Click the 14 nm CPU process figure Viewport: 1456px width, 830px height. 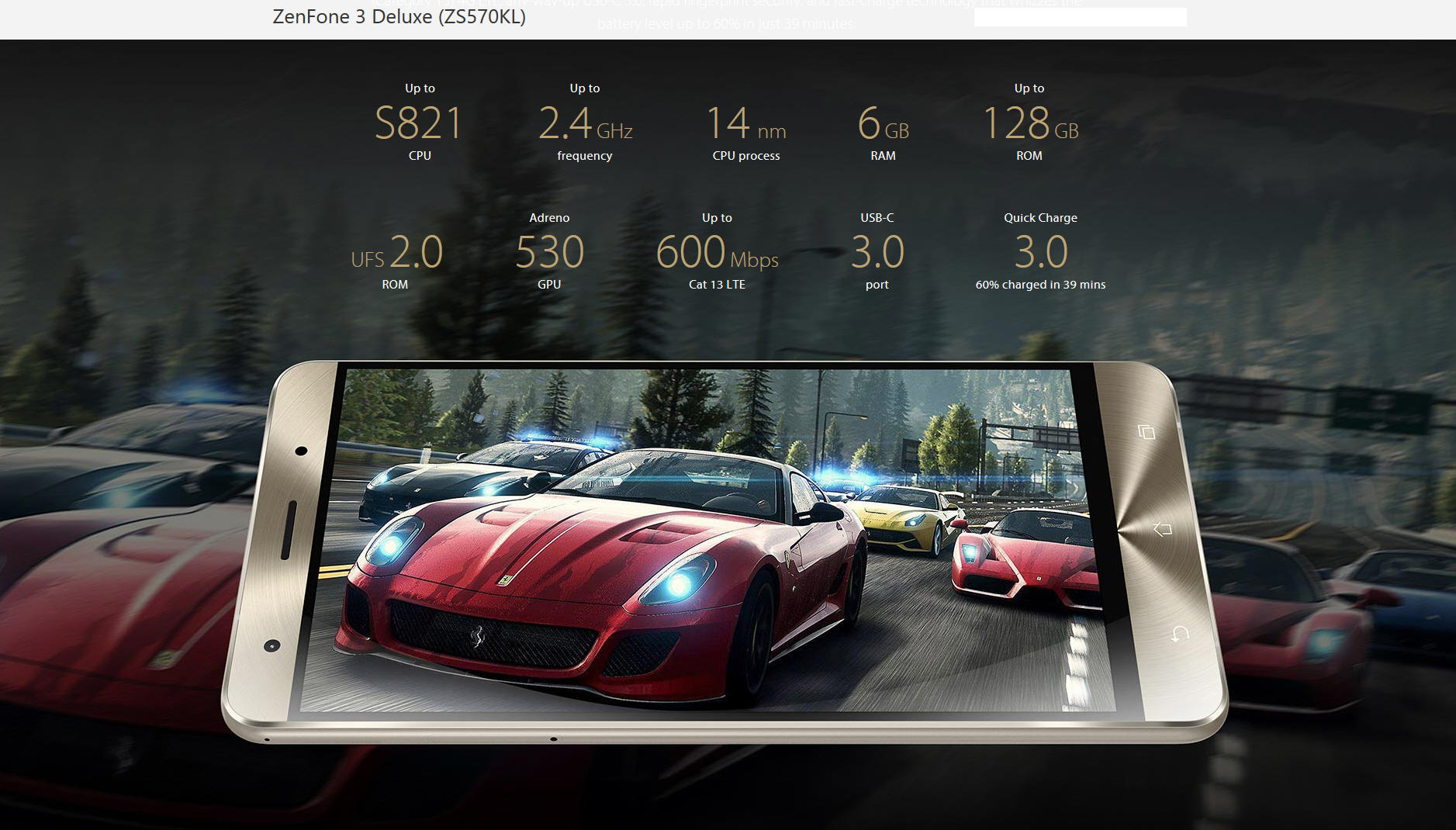(x=745, y=124)
